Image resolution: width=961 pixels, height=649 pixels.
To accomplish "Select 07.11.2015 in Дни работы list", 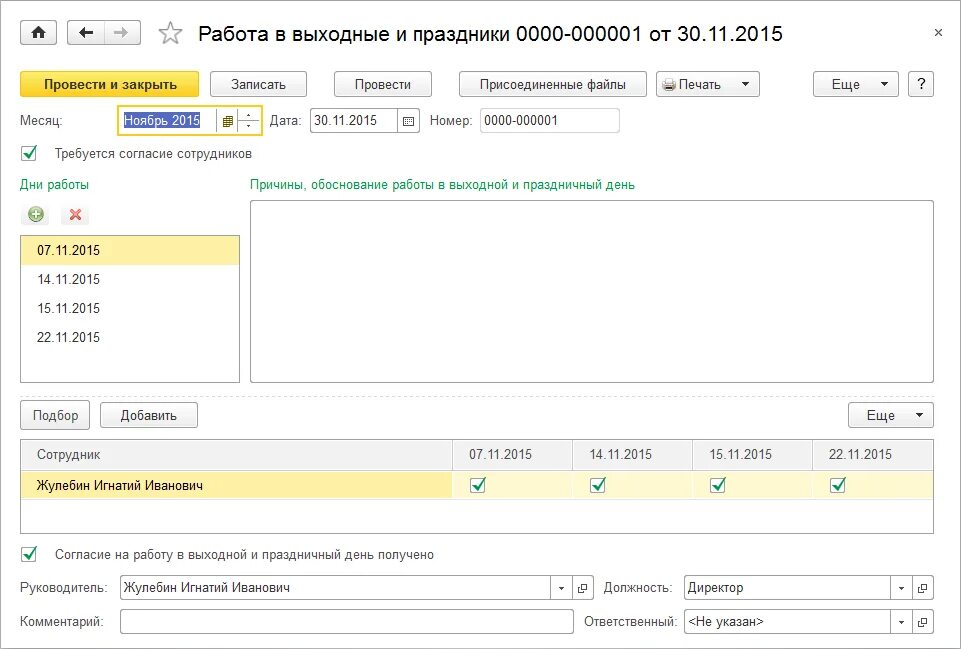I will click(x=130, y=250).
